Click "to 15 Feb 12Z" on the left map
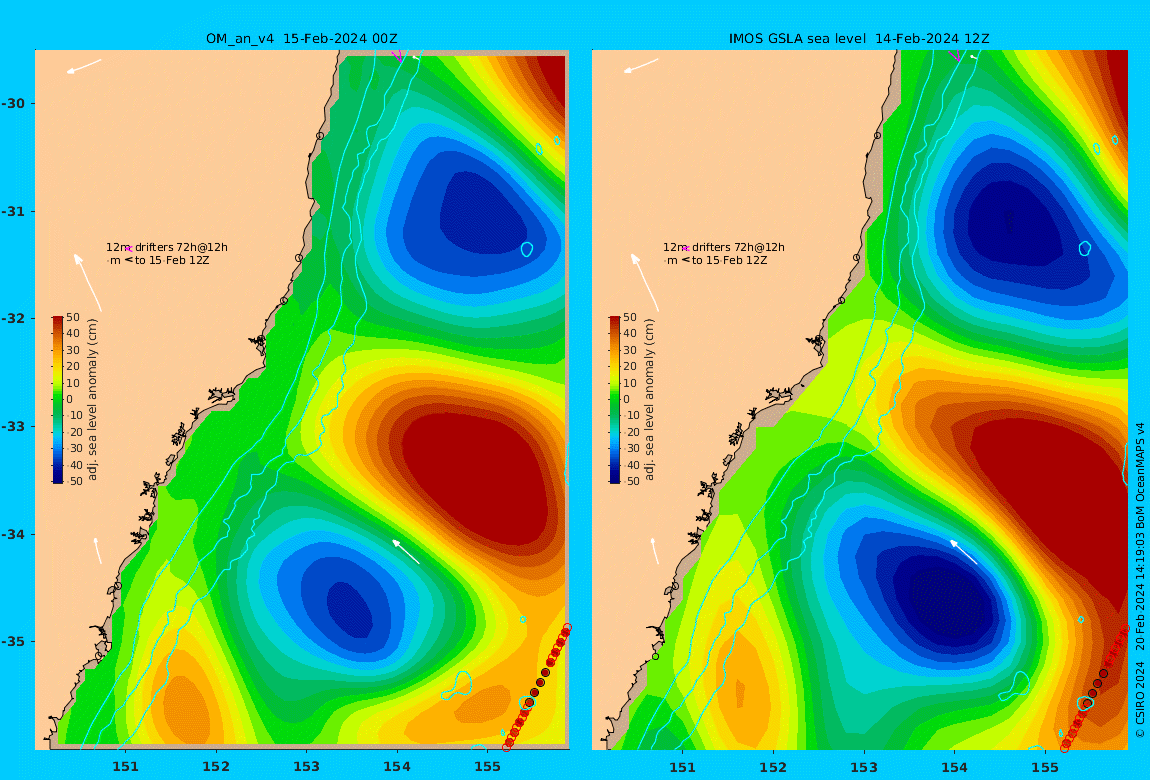 point(172,260)
